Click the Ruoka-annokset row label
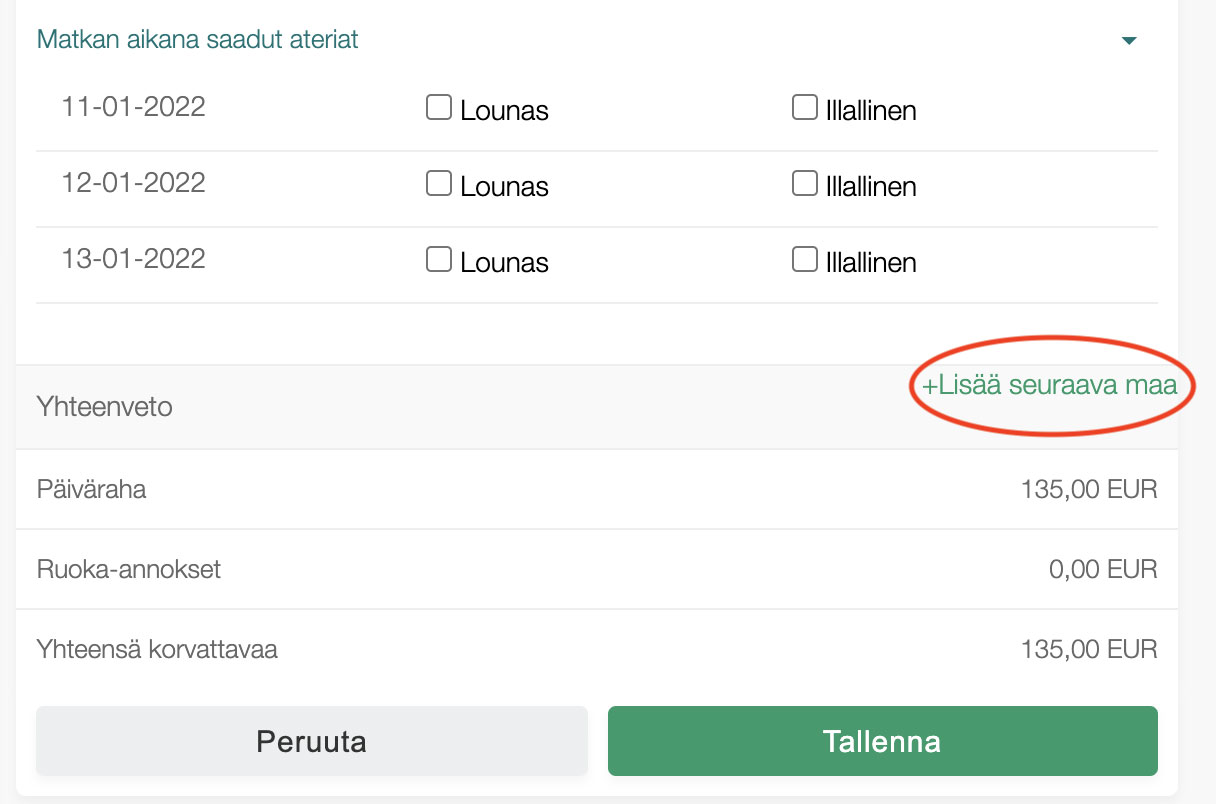Image resolution: width=1216 pixels, height=804 pixels. (x=129, y=570)
